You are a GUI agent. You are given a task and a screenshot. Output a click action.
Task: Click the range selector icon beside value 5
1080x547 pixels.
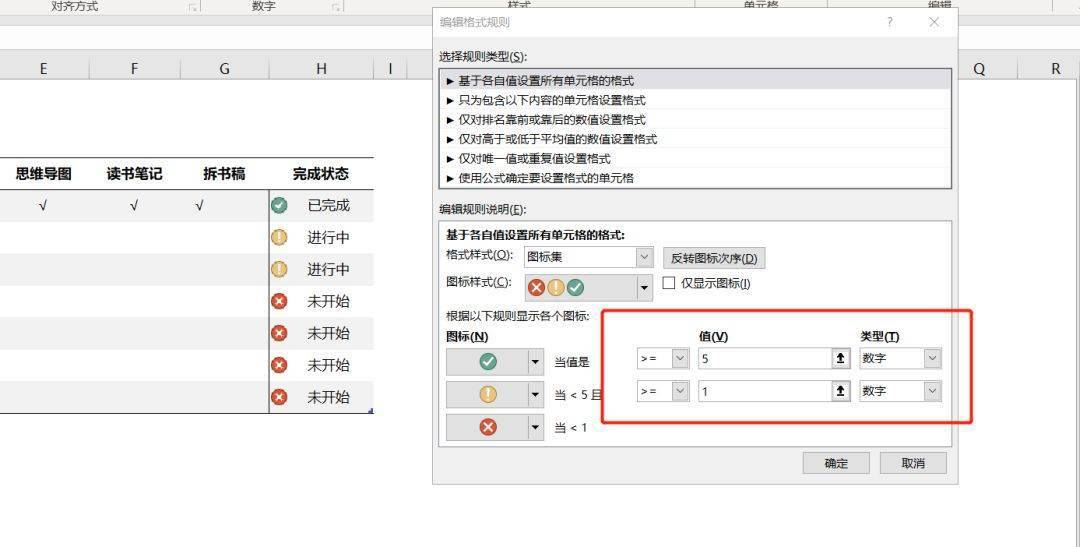coord(840,358)
